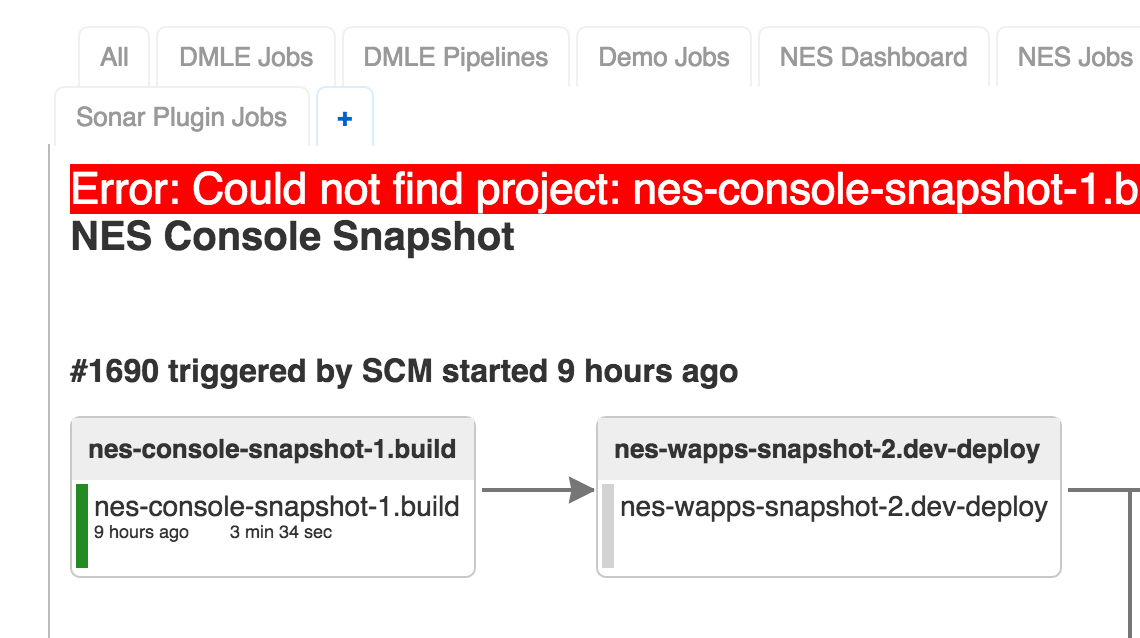Image resolution: width=1140 pixels, height=638 pixels.
Task: Open the nes-wapps-snapshot-2.dev-deploy task link
Action: pyautogui.click(x=833, y=507)
